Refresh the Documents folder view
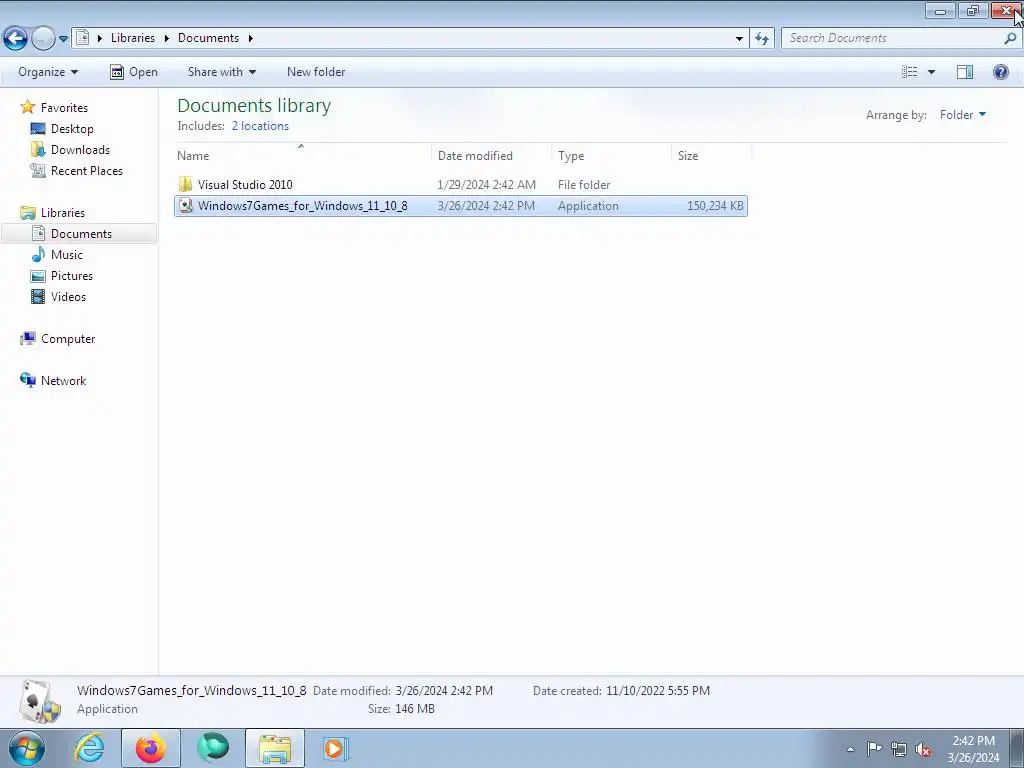1024x768 pixels. [x=761, y=39]
